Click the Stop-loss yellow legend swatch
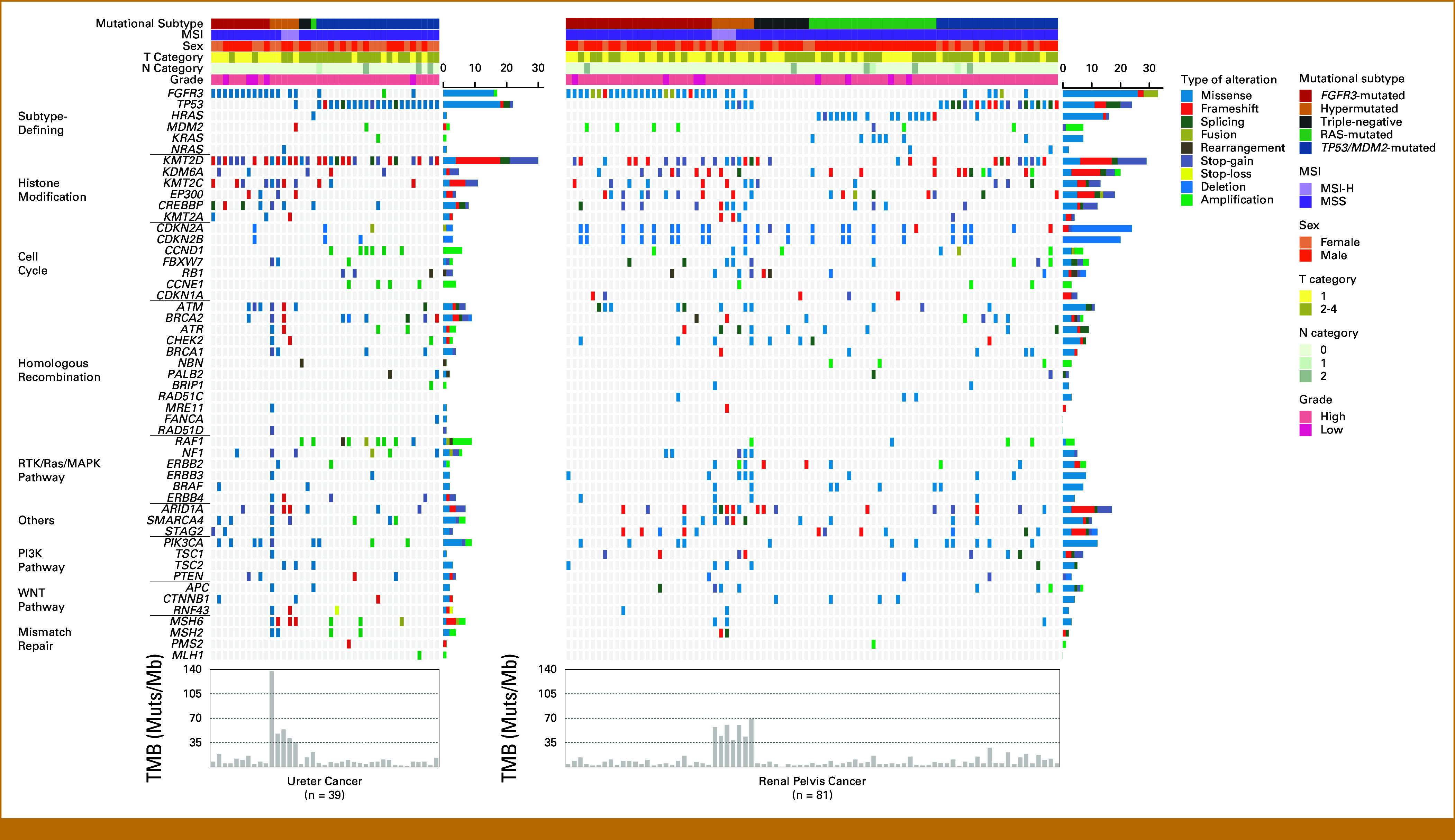The image size is (1455, 840). click(x=1186, y=174)
